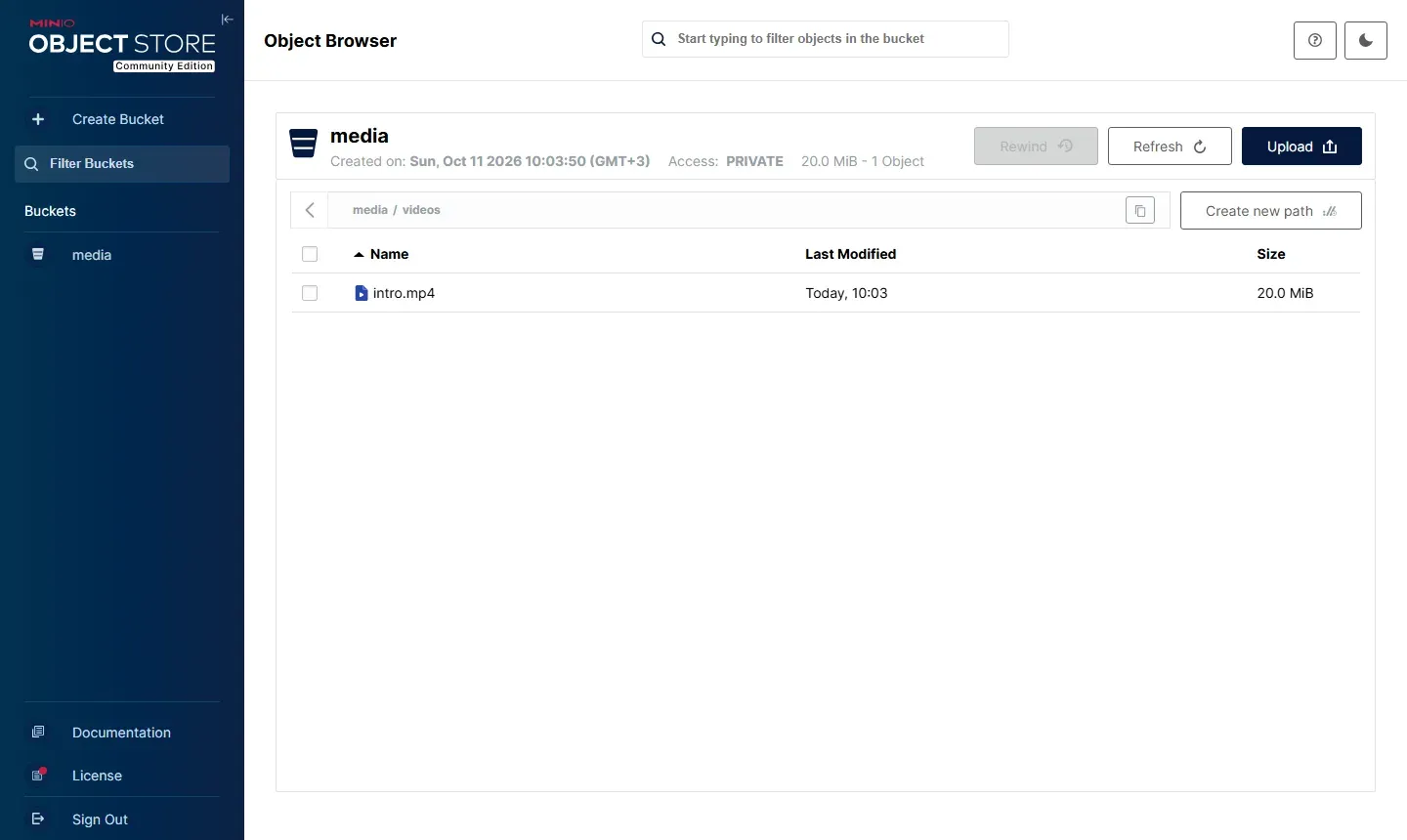Focus the Filter Buckets input
The width and height of the screenshot is (1407, 840).
(122, 164)
